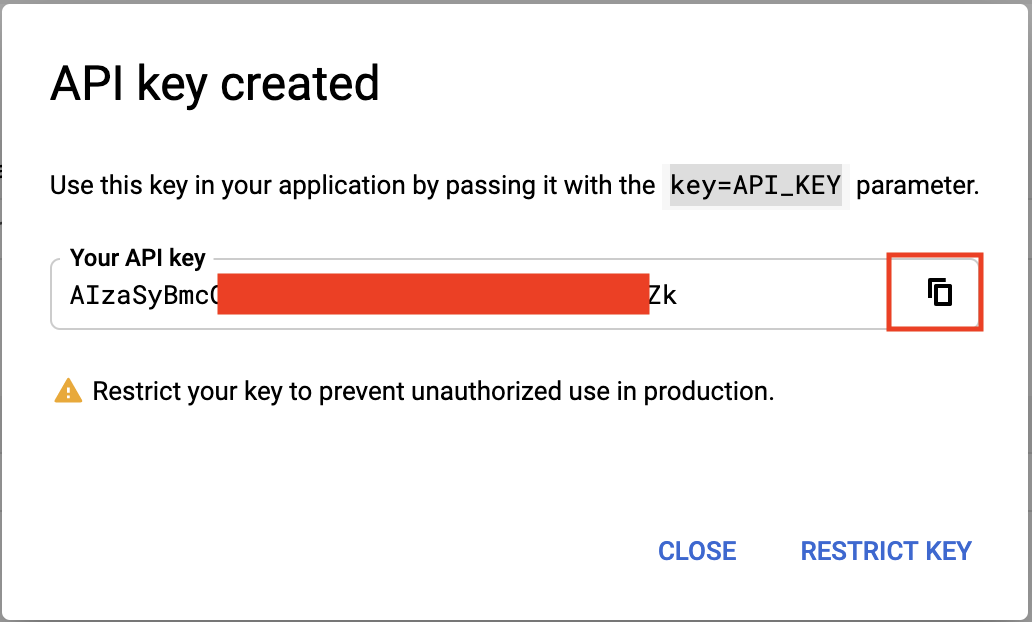Screen dimensions: 1032x622
Task: Click the empty space between key and copy icon
Action: (x=783, y=294)
